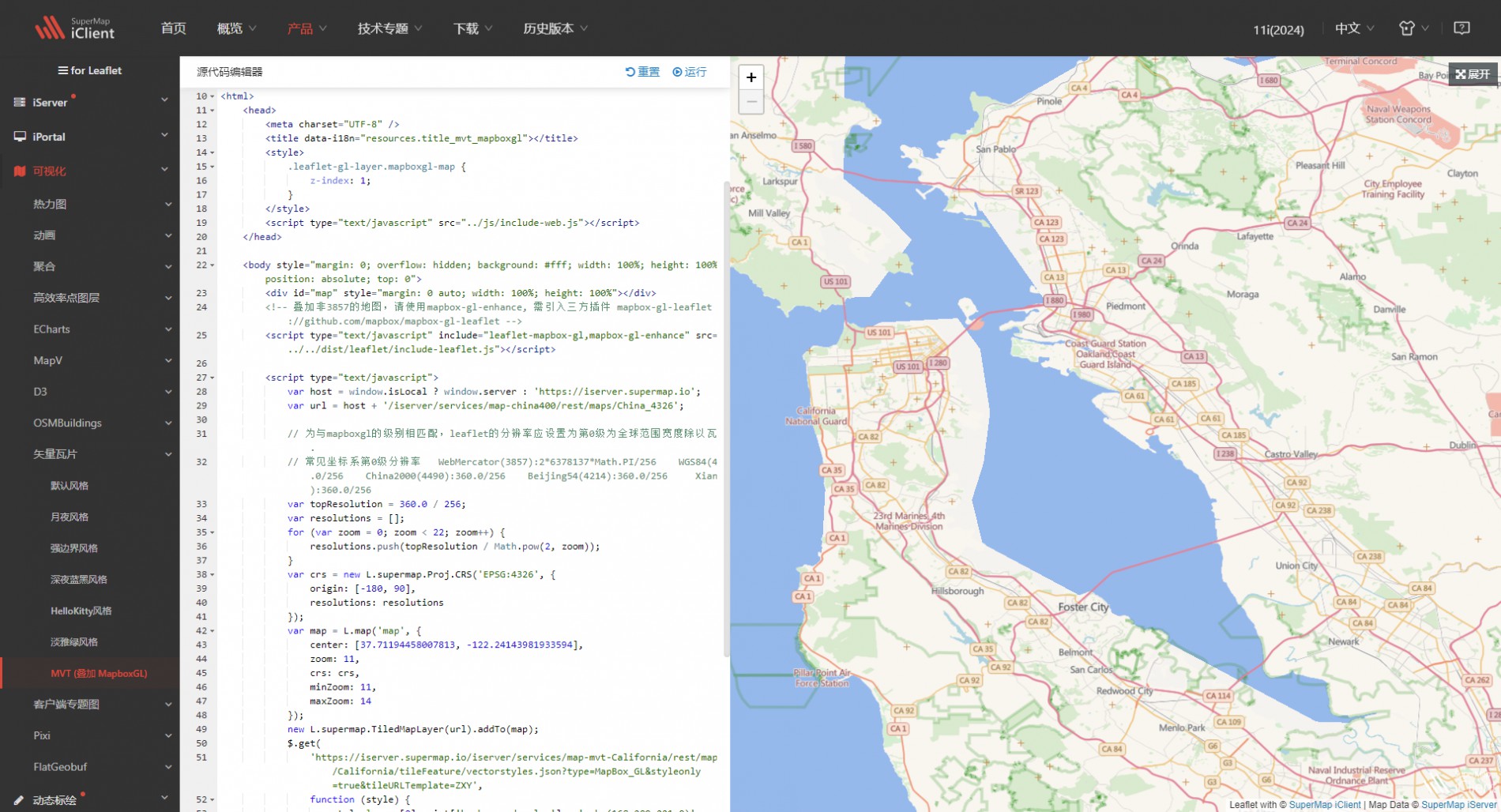Screen dimensions: 1501x812
Task: Reset the source code with 重置
Action: pyautogui.click(x=642, y=72)
